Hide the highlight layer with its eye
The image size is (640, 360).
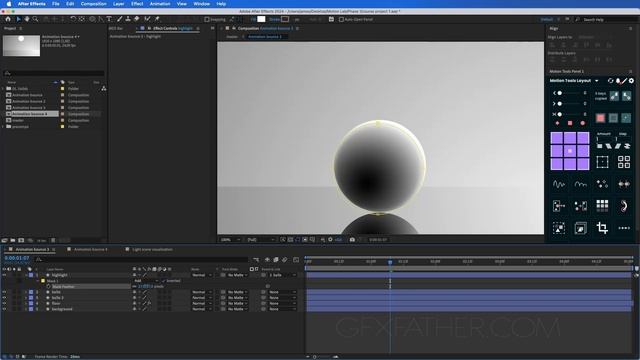click(x=4, y=275)
